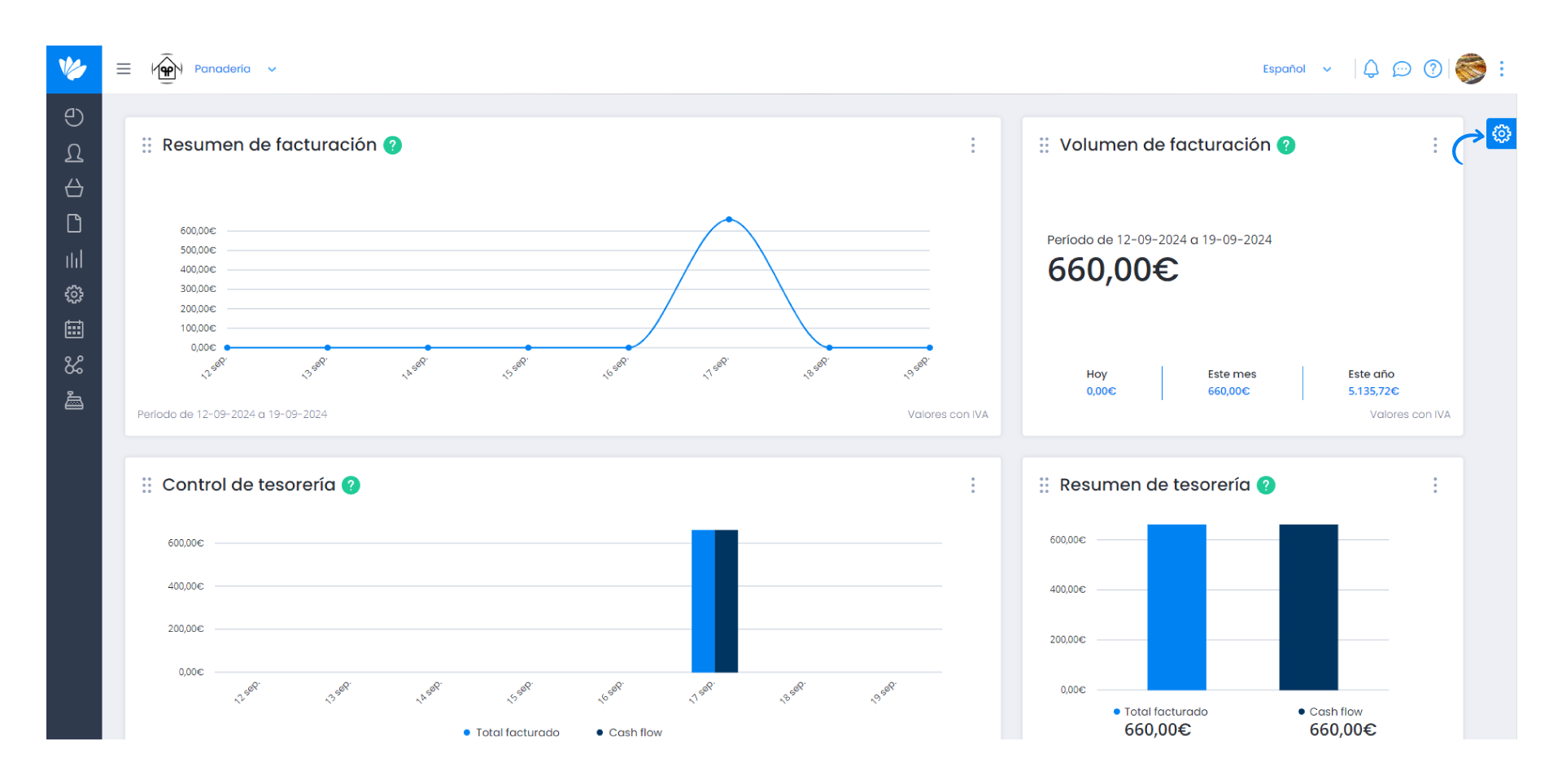Show help for Control de tesorería

tap(351, 485)
